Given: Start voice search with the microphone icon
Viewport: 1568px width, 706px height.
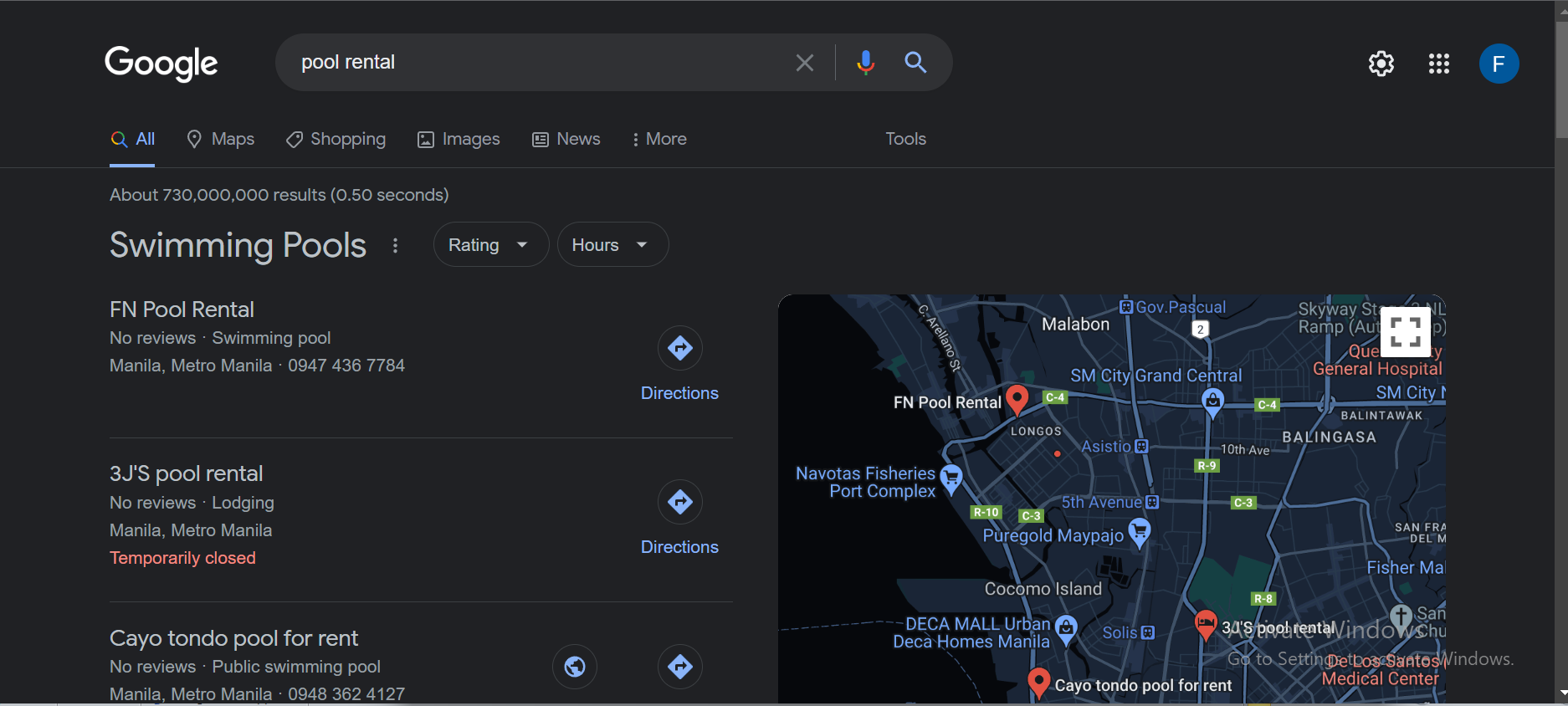Looking at the screenshot, I should point(866,63).
